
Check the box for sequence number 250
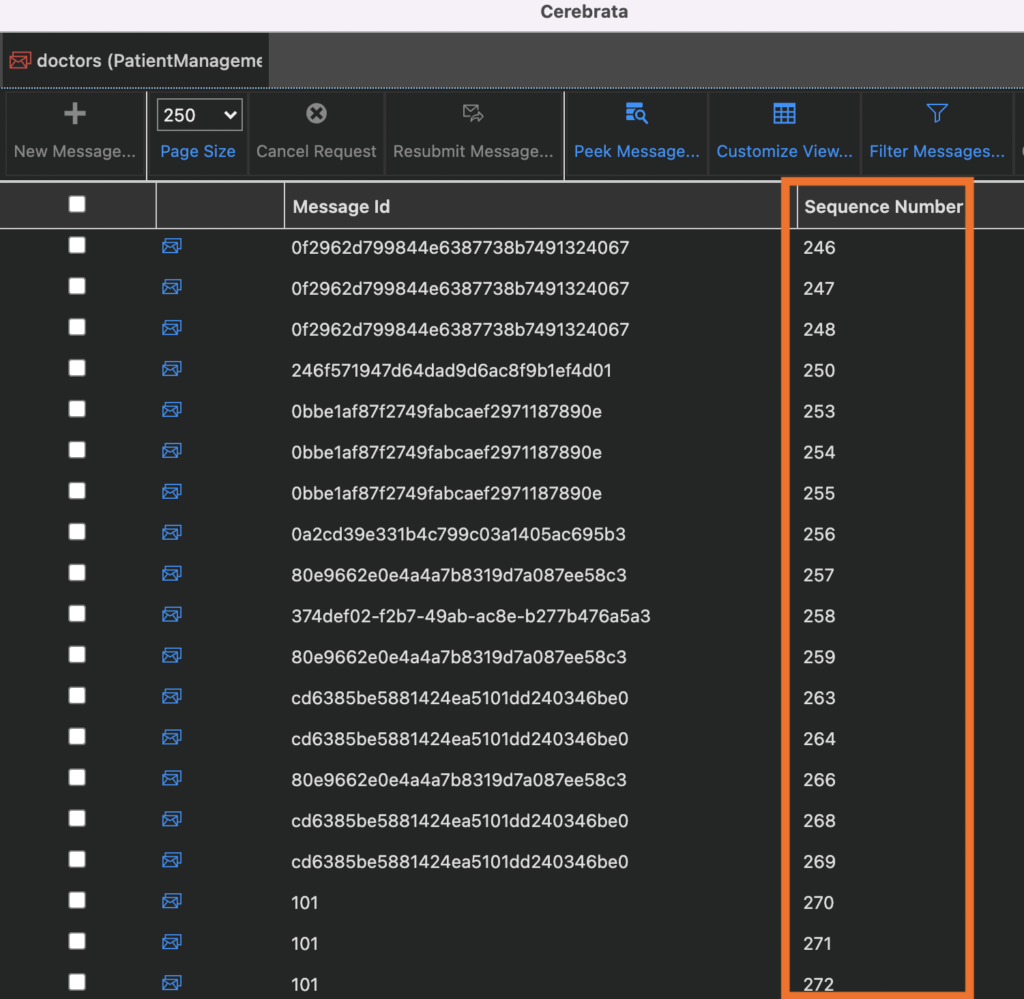(77, 368)
